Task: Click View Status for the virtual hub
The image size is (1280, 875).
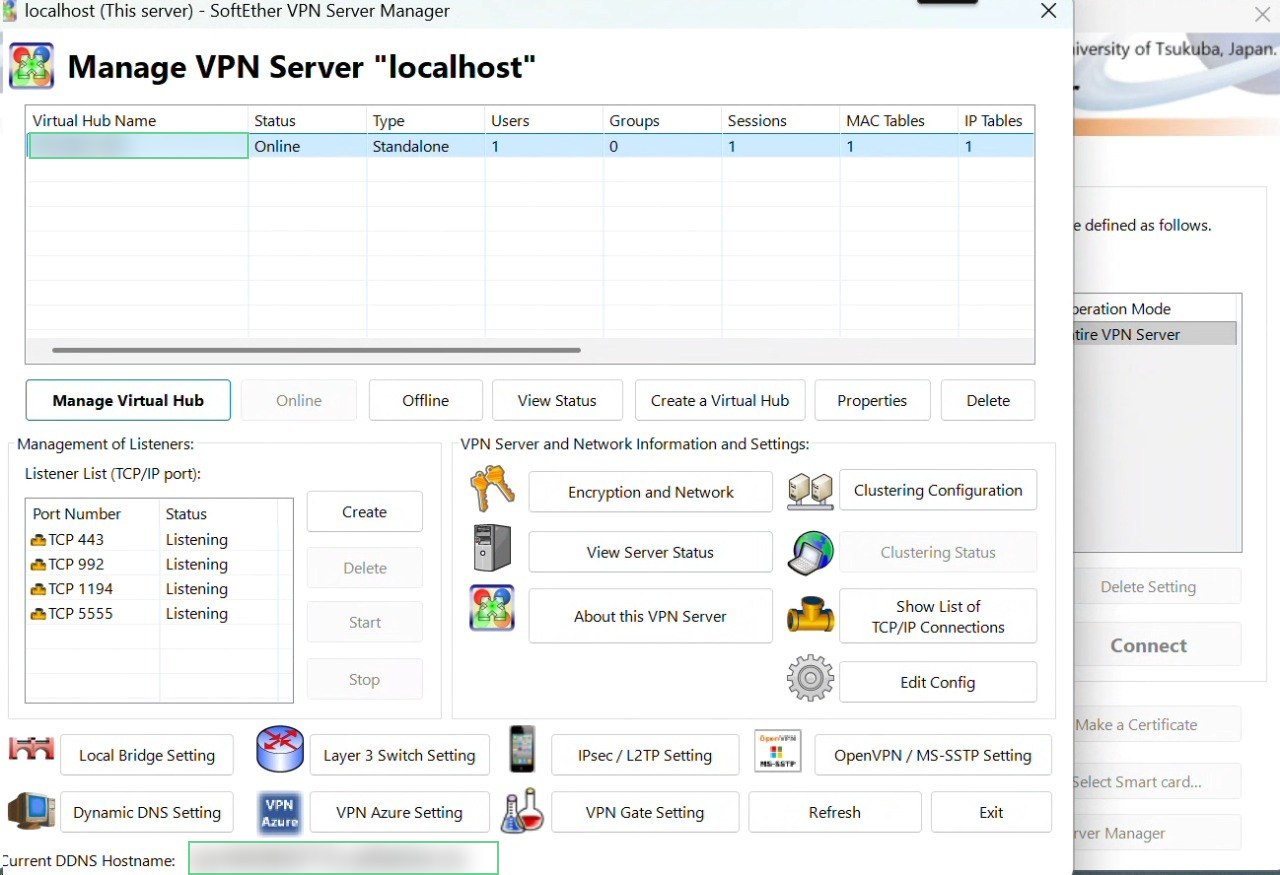Action: tap(557, 400)
